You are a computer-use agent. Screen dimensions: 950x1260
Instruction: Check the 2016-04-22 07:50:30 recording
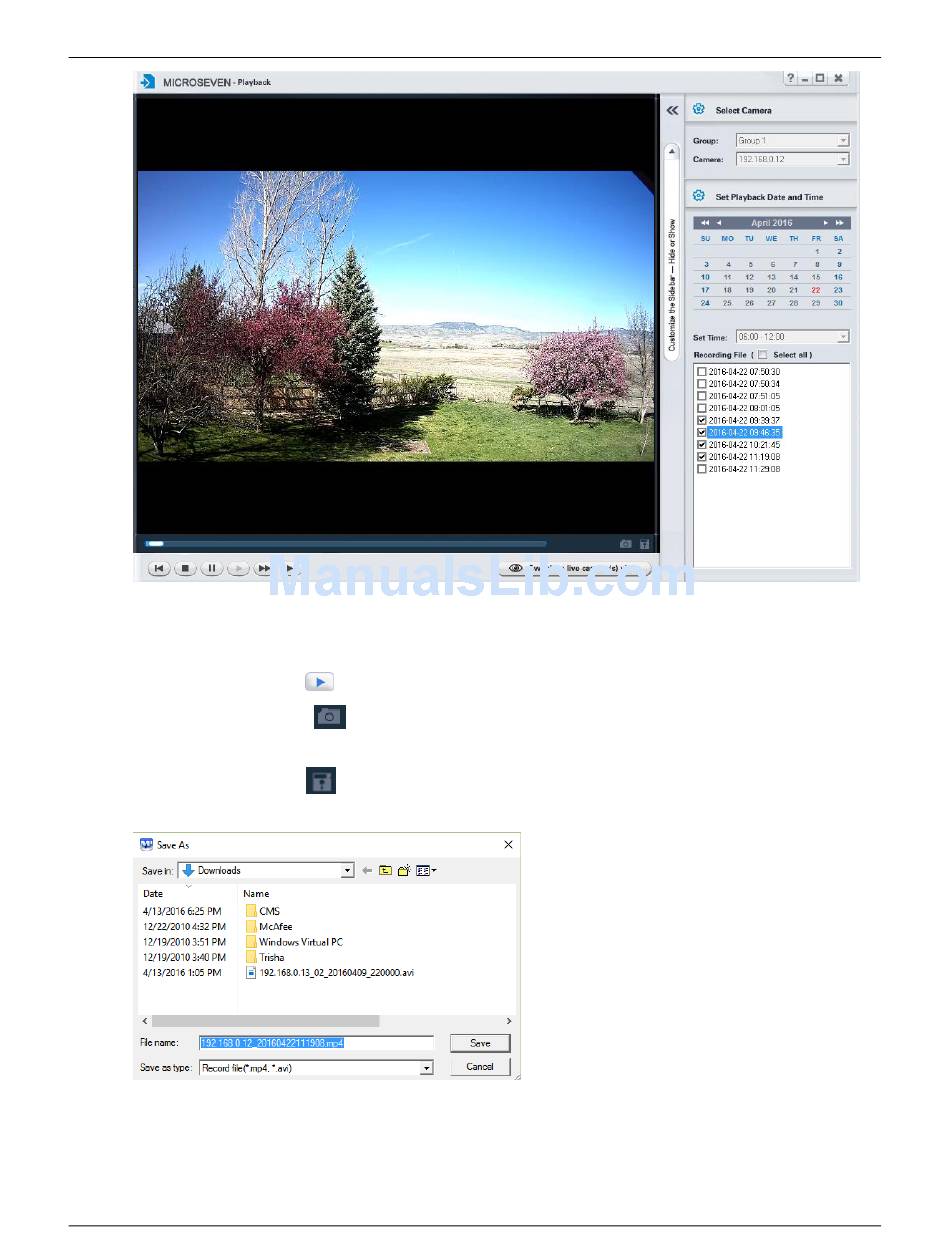702,372
